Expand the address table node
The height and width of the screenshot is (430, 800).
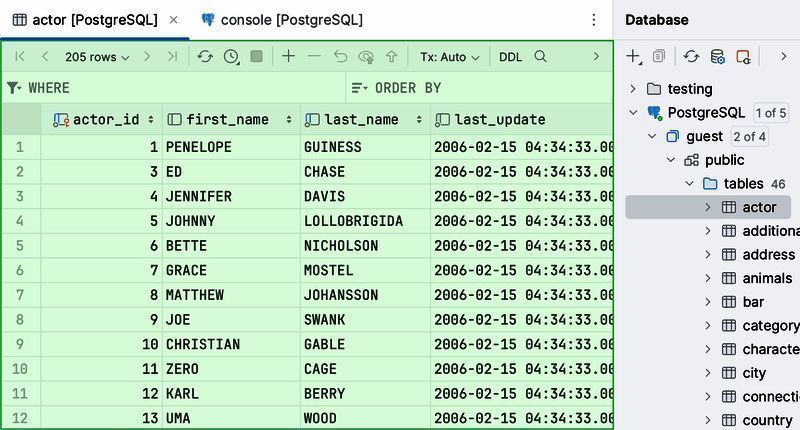[707, 255]
